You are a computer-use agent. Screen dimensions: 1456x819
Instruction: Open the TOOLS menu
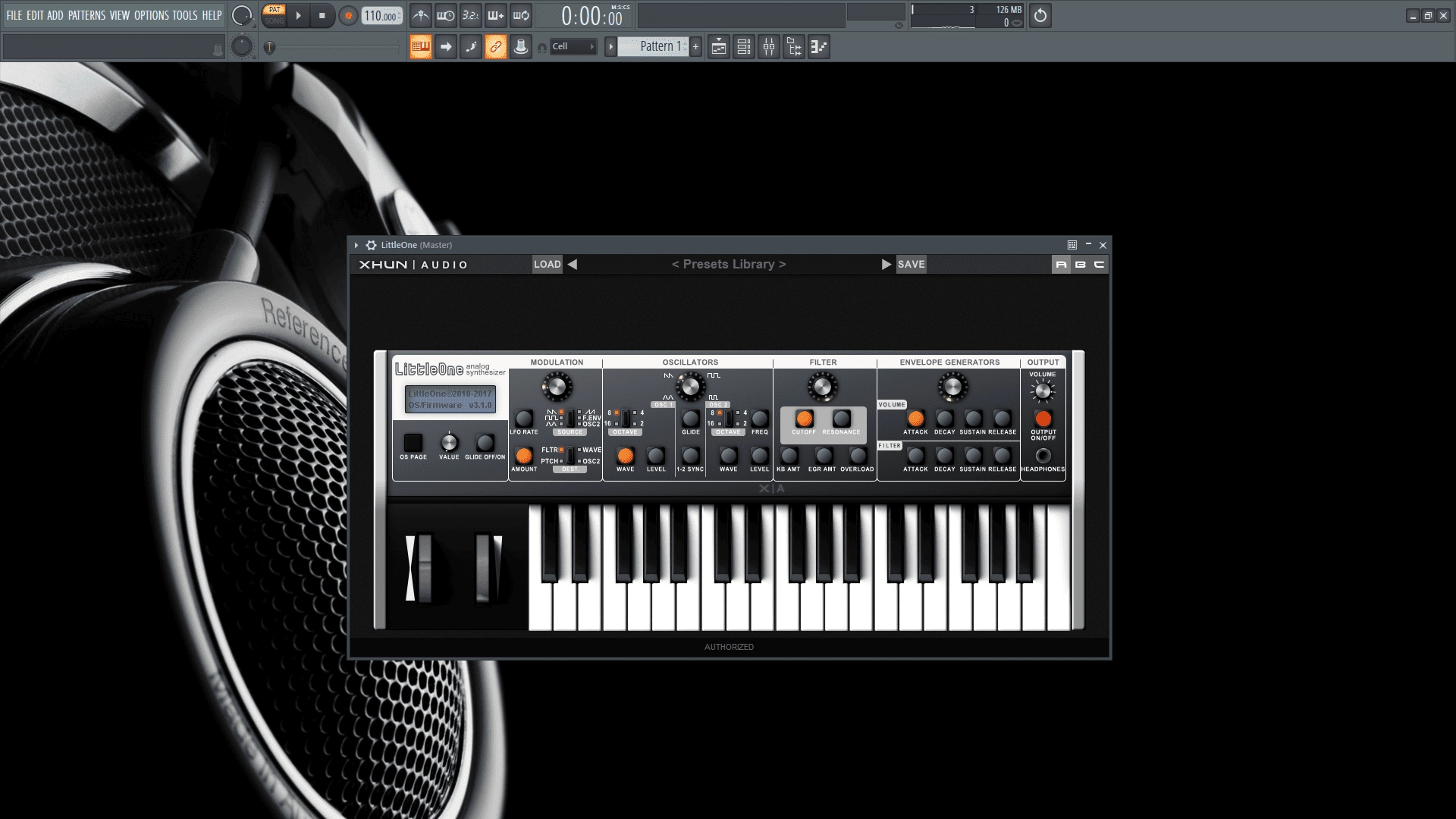tap(184, 15)
